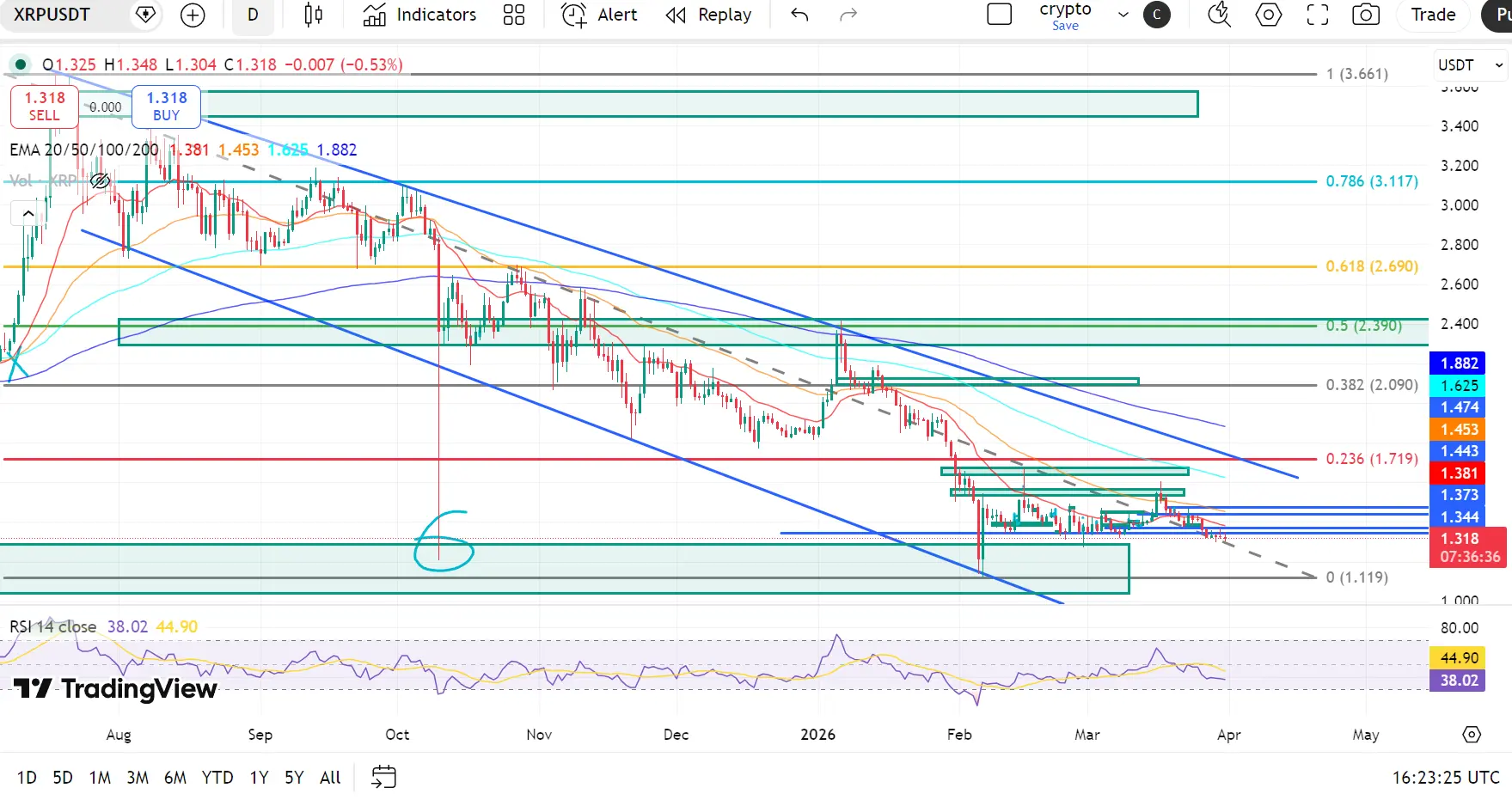Start Bar Replay mode

(709, 15)
